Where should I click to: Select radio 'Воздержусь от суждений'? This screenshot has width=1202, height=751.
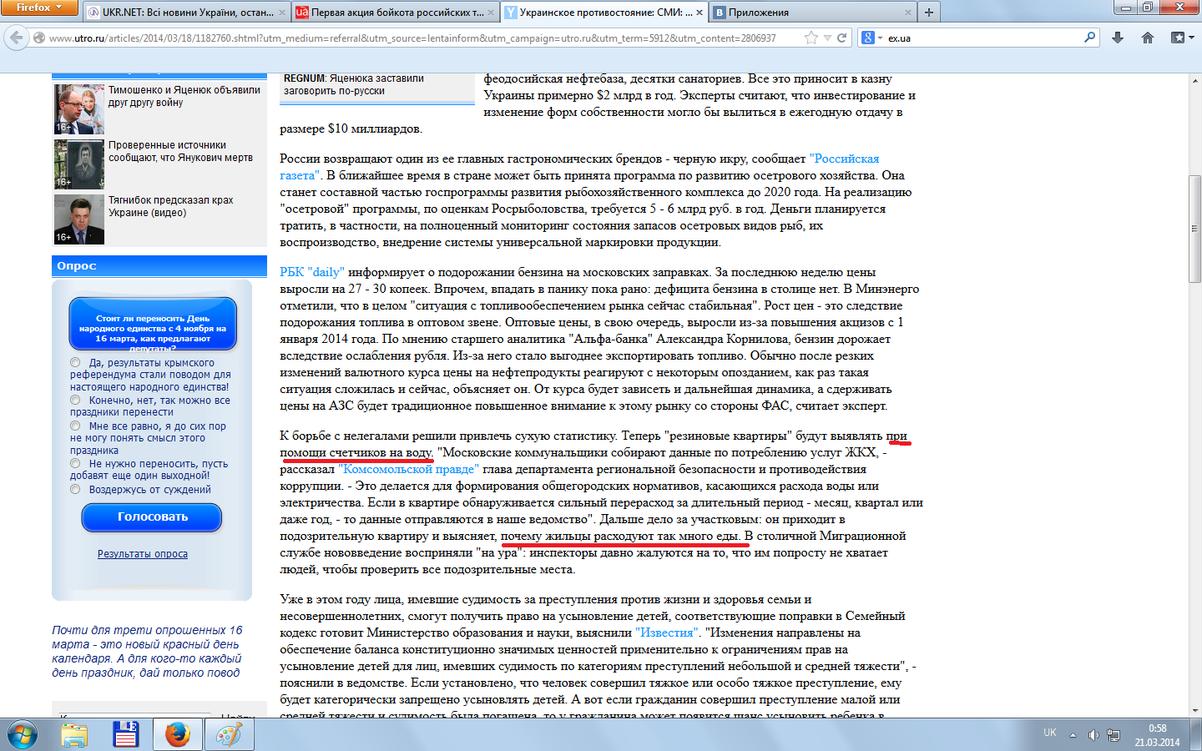coord(76,490)
